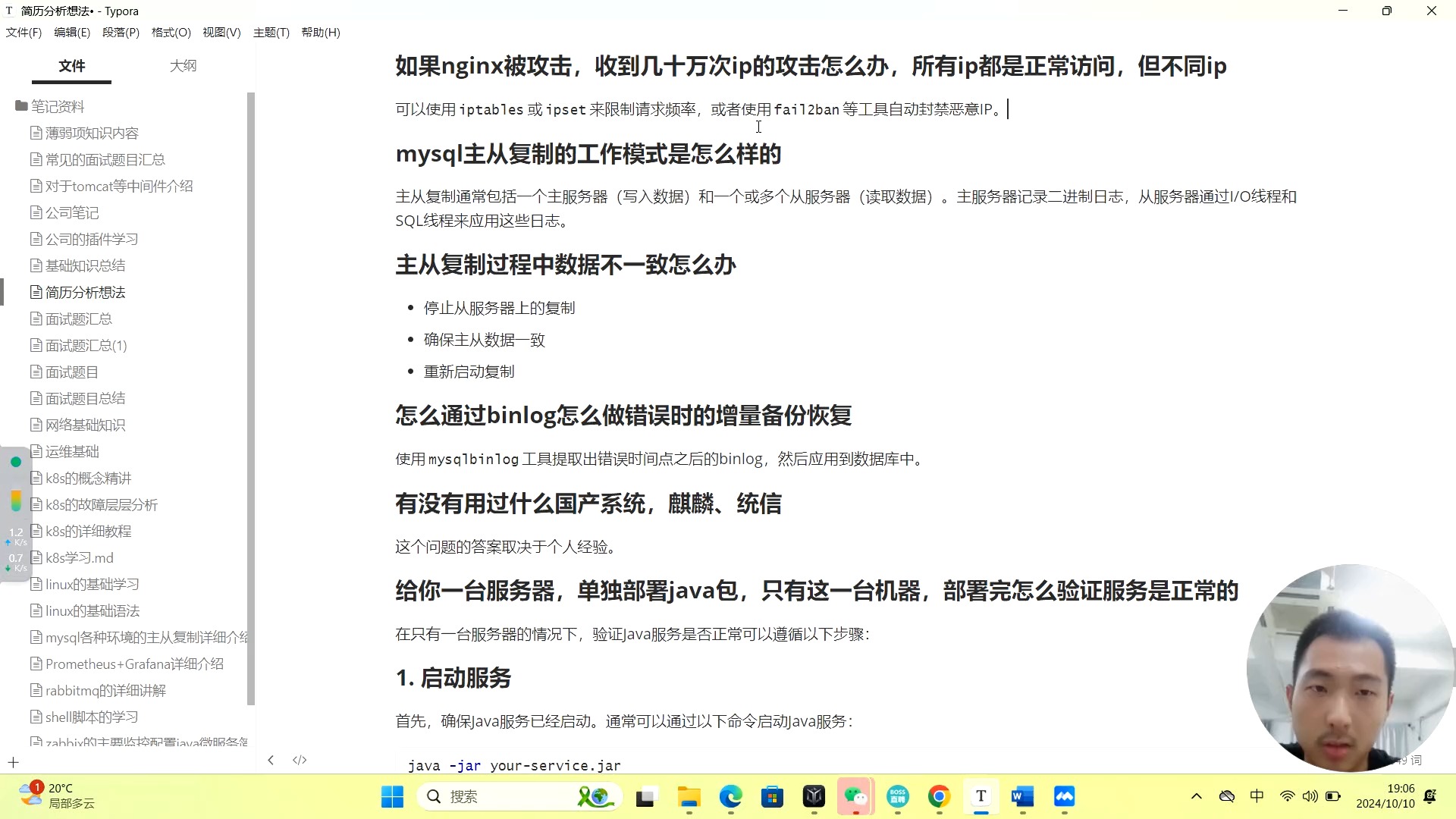The height and width of the screenshot is (819, 1456).
Task: Open Microsoft Store from taskbar
Action: pyautogui.click(x=773, y=797)
